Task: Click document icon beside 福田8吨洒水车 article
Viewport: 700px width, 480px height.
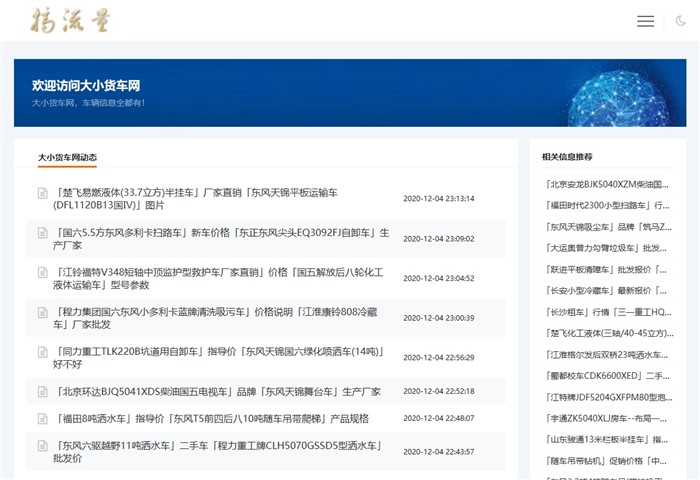Action: [x=42, y=418]
